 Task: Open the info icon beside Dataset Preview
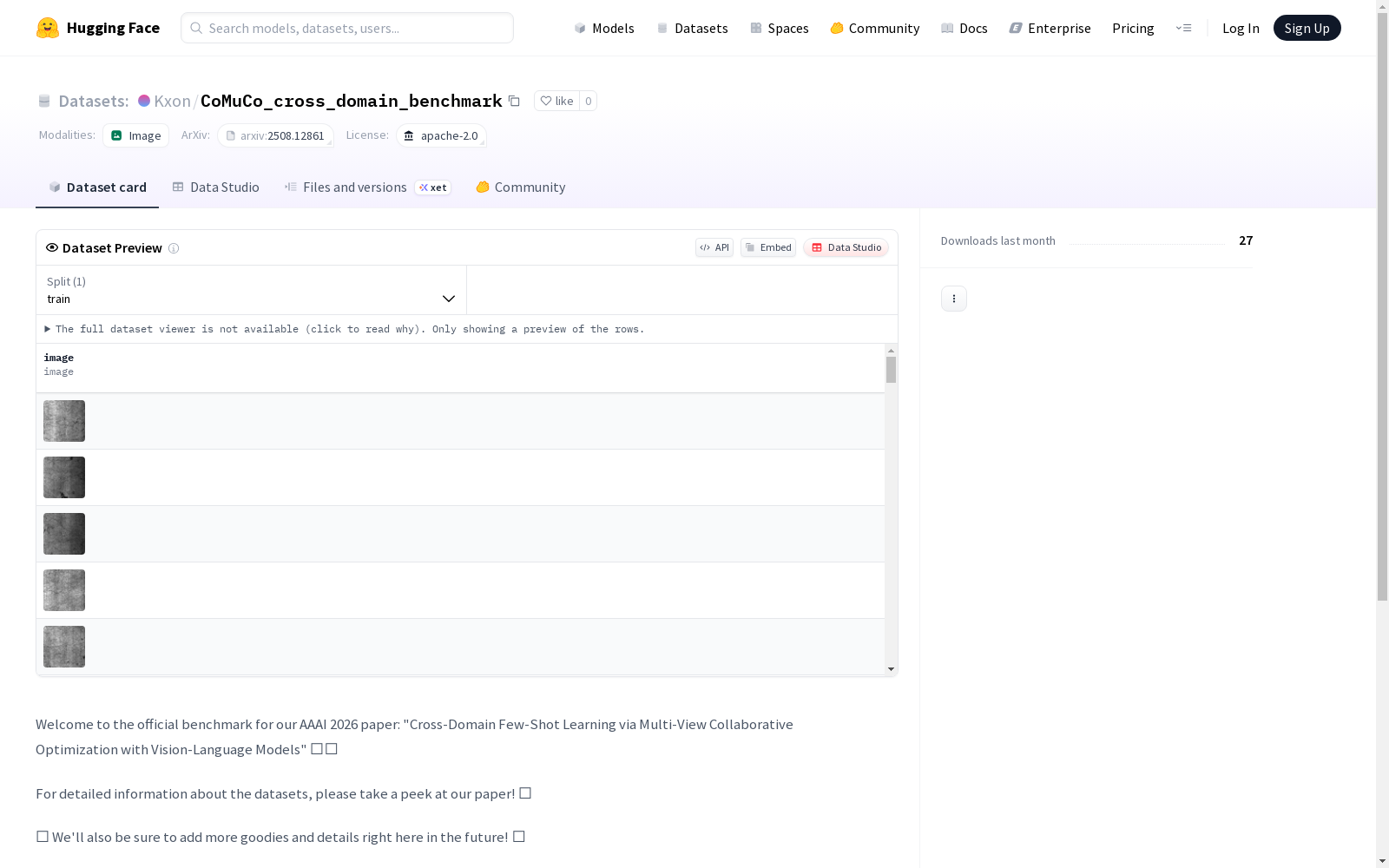coord(174,248)
